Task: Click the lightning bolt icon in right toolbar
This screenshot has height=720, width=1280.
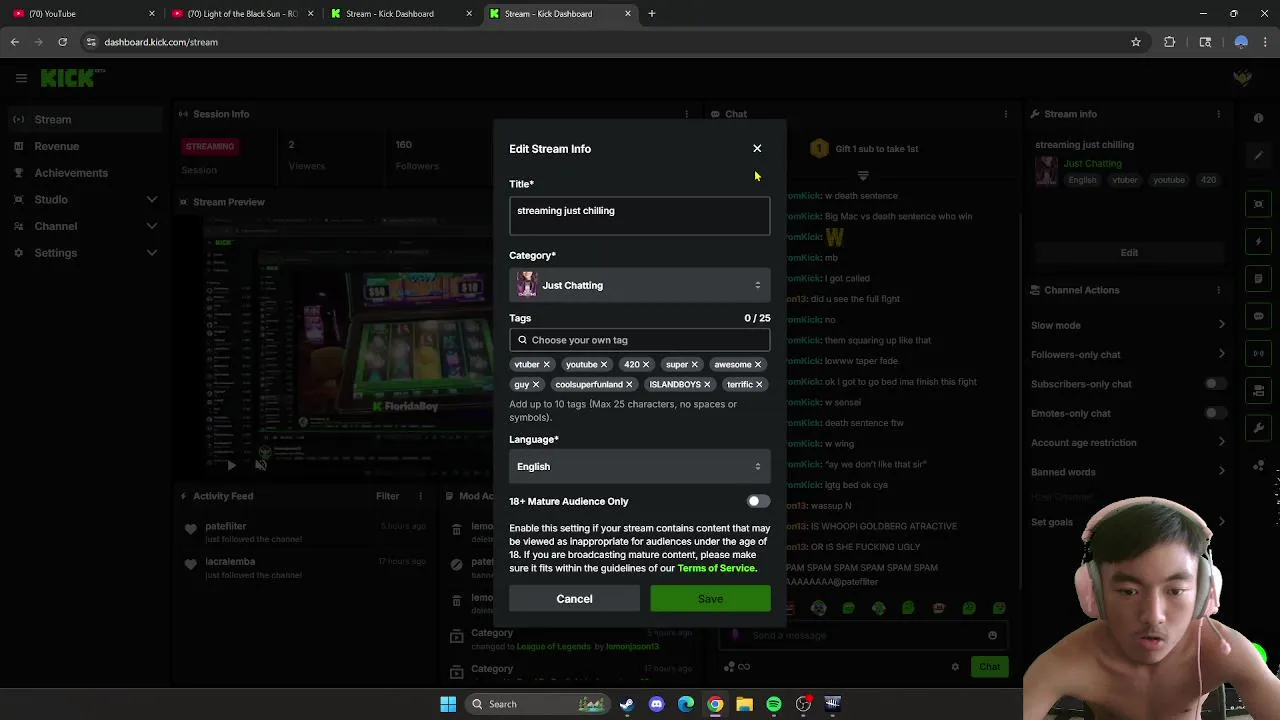Action: (x=1258, y=242)
